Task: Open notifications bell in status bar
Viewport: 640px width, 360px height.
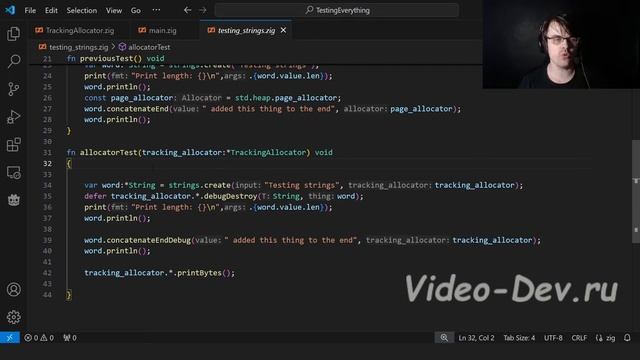Action: click(627, 338)
